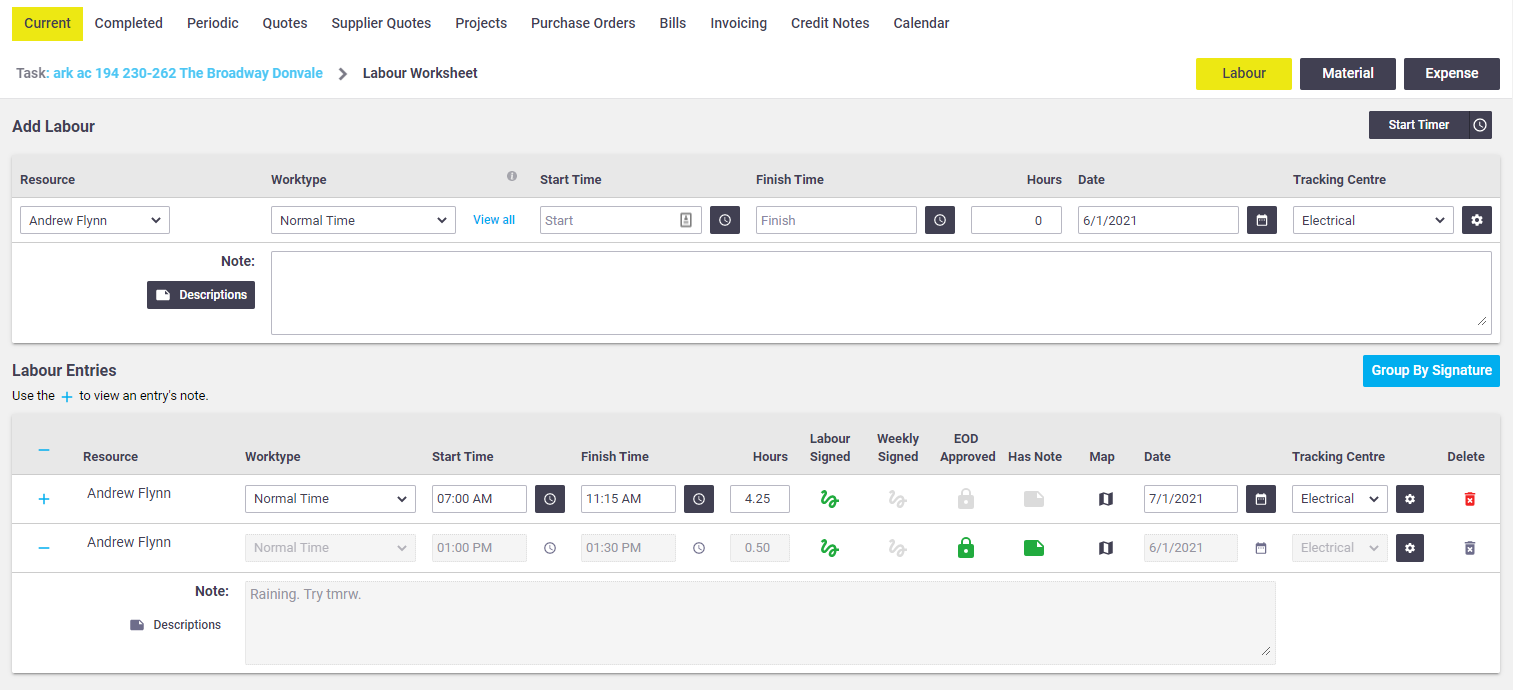
Task: Open settings gear for 6/1/2021 entry
Action: click(1410, 548)
